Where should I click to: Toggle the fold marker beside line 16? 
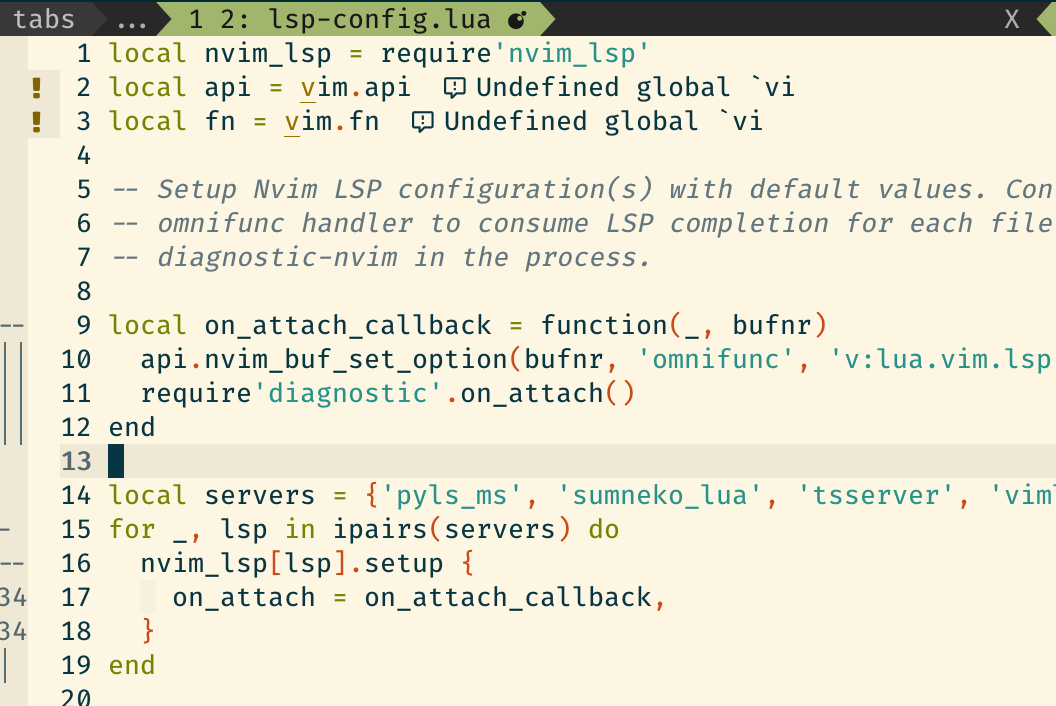[x=10, y=563]
